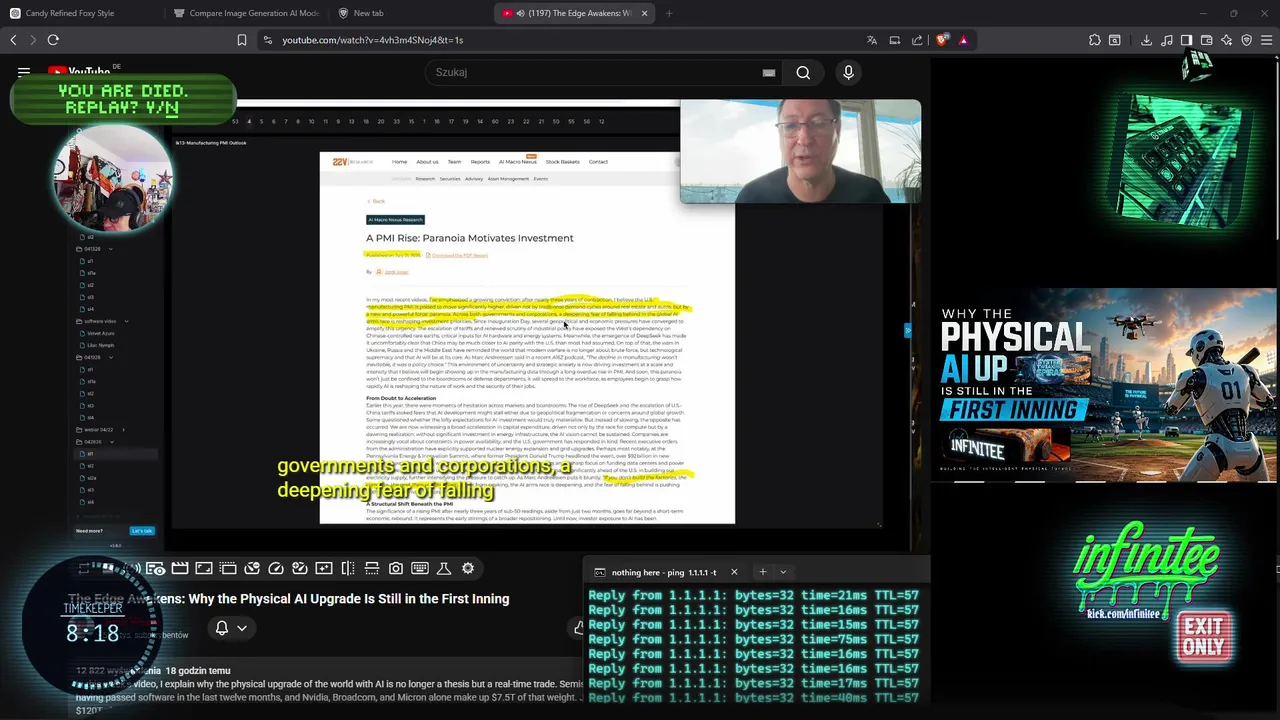Open the gear settings icon in the video toolbar
The image size is (1280, 720).
(467, 568)
